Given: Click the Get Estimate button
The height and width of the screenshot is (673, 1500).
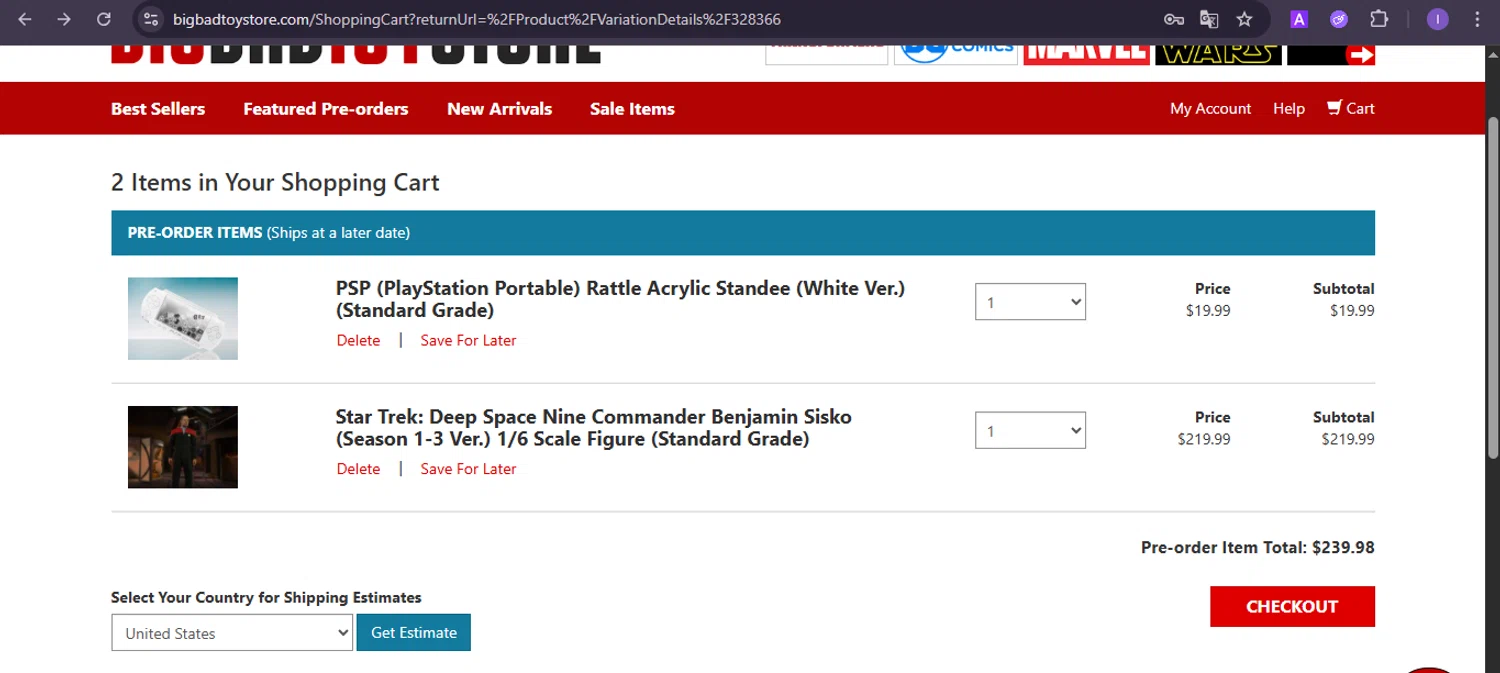Looking at the screenshot, I should [x=414, y=633].
